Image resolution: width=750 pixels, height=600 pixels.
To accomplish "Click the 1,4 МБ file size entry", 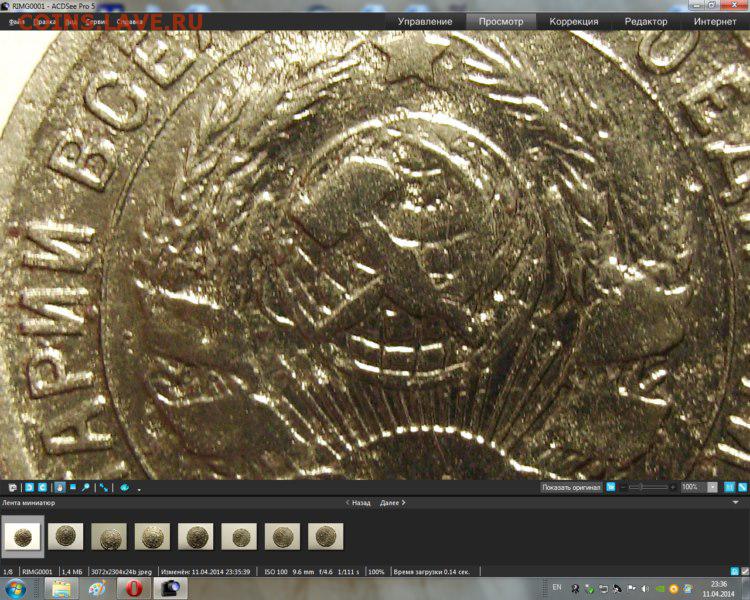I will 72,572.
